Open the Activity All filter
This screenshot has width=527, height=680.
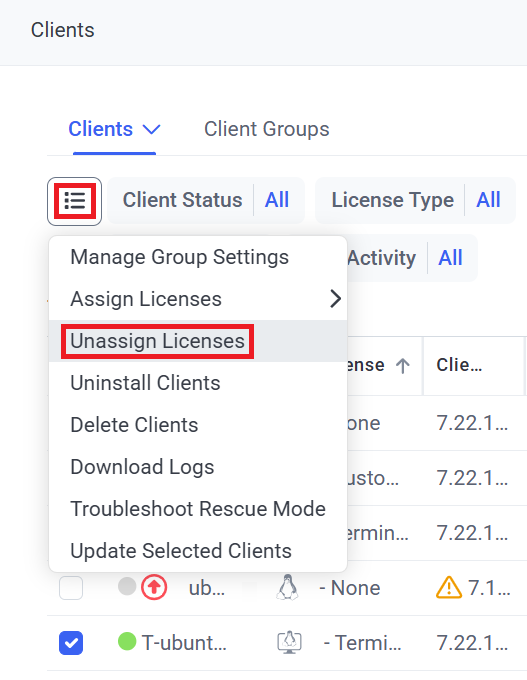[450, 258]
